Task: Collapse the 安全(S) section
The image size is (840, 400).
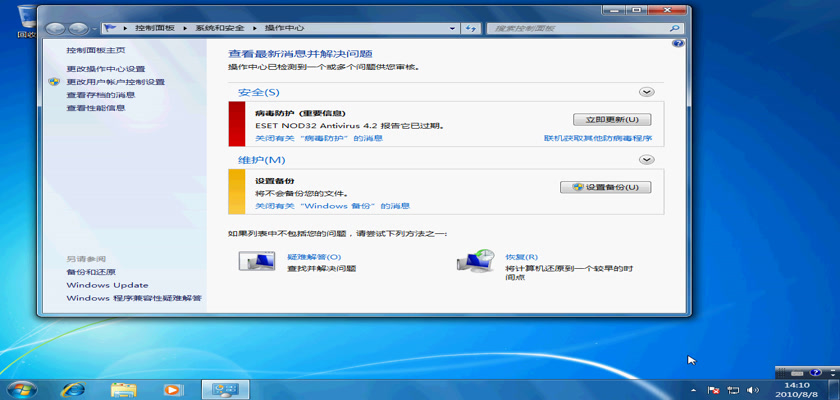Action: pyautogui.click(x=646, y=92)
